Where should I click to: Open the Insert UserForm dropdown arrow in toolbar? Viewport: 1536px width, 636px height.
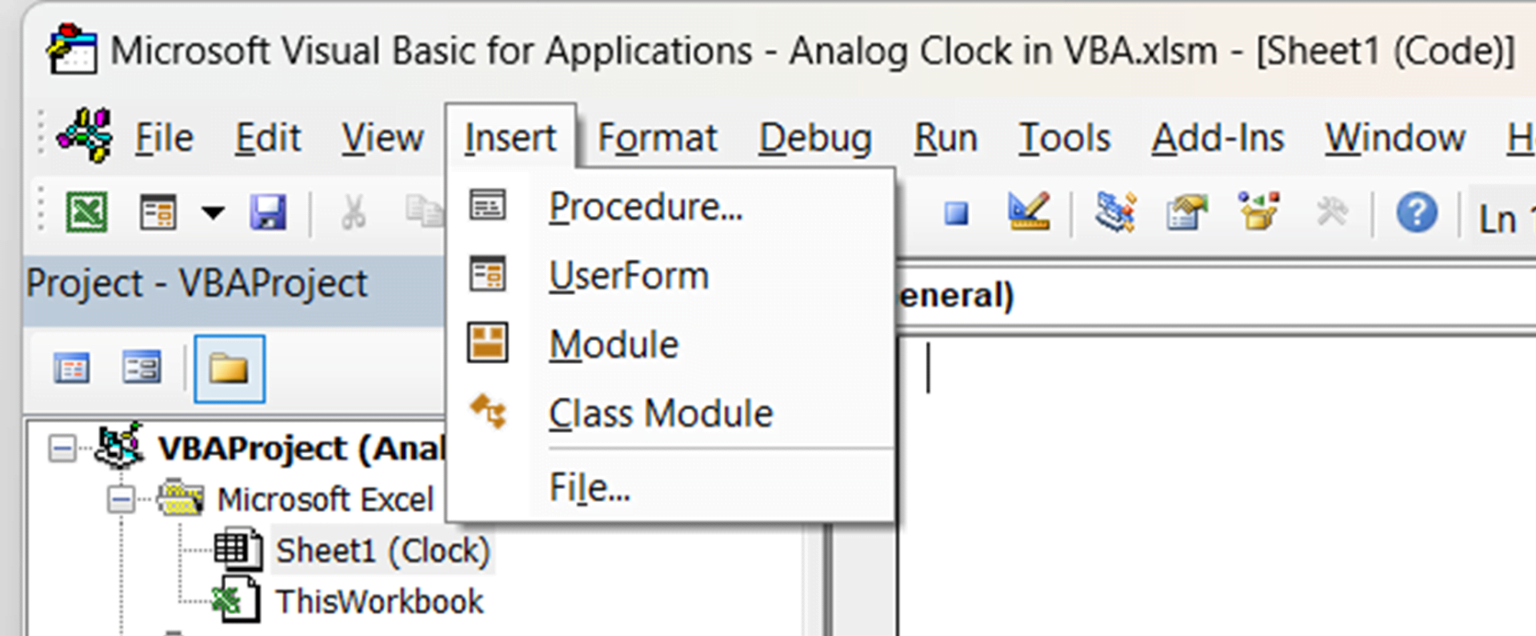213,213
